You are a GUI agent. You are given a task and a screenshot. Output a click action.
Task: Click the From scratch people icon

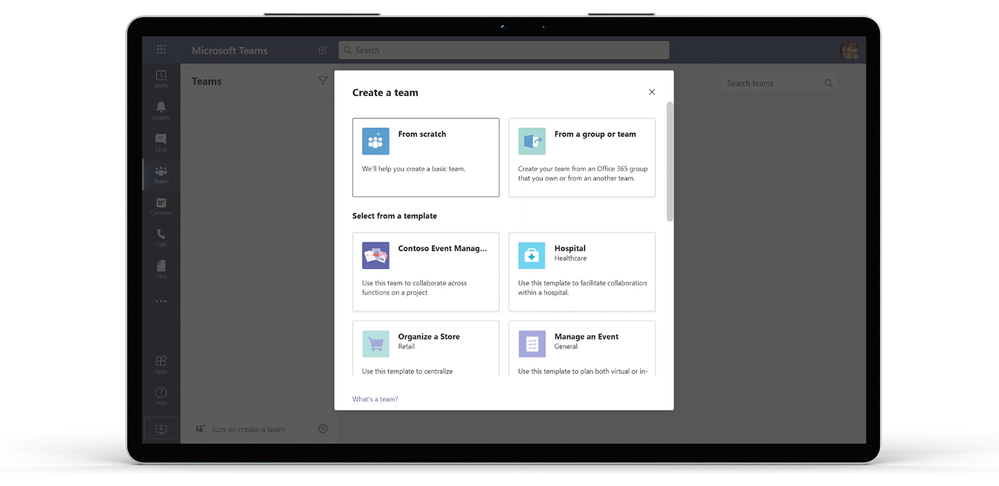coord(376,141)
